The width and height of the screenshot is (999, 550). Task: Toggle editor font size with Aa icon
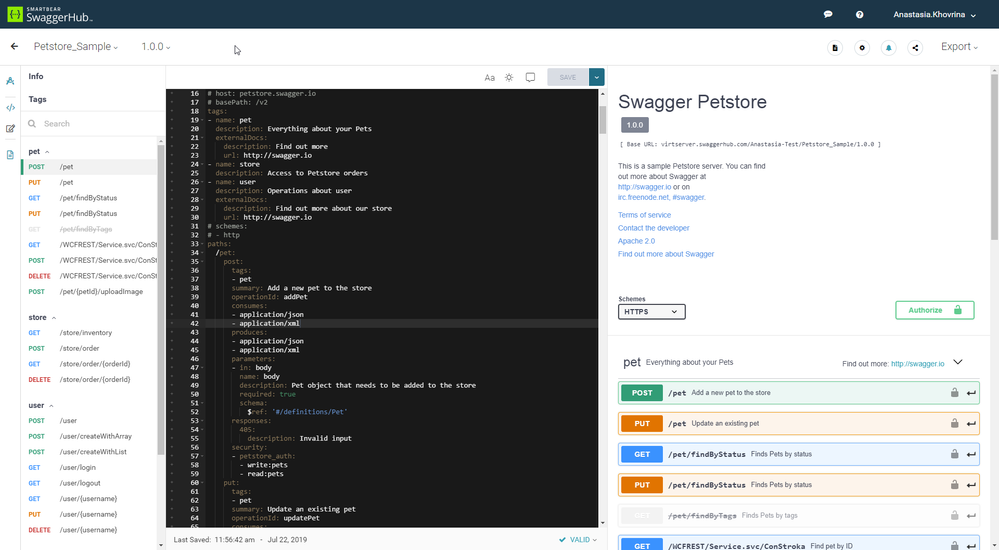point(490,77)
